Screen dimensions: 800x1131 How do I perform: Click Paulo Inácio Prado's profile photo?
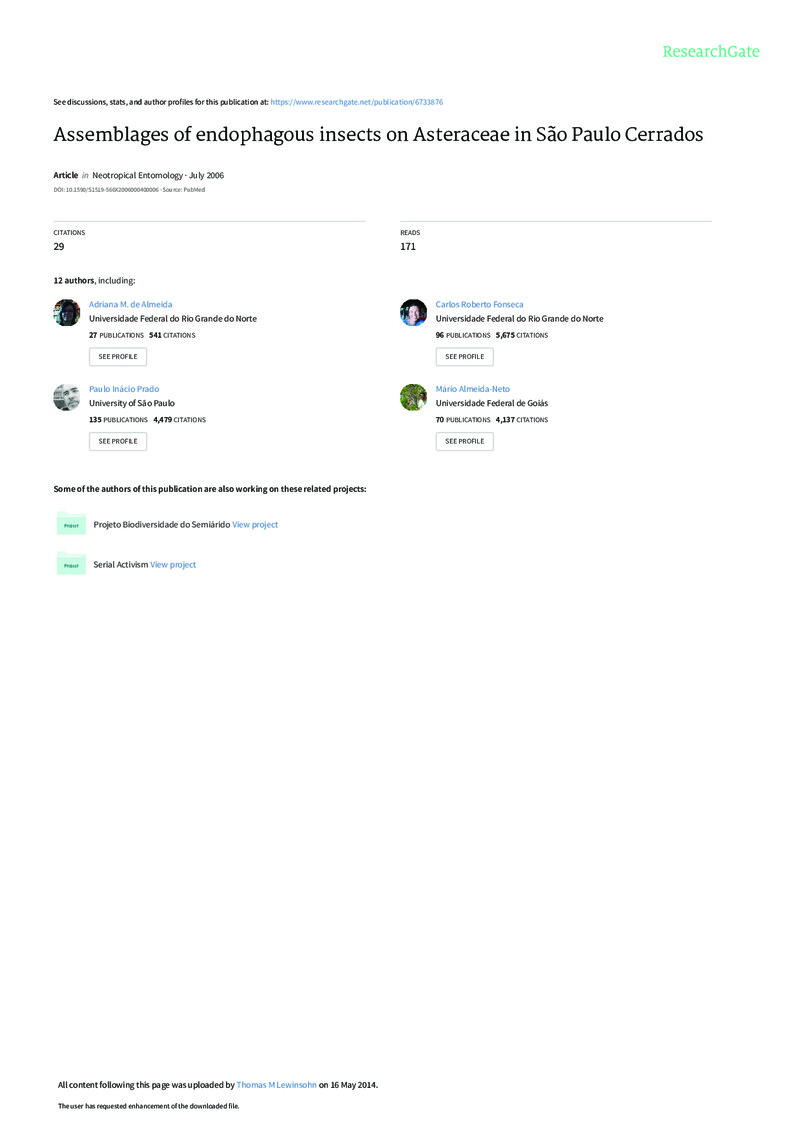[x=67, y=397]
